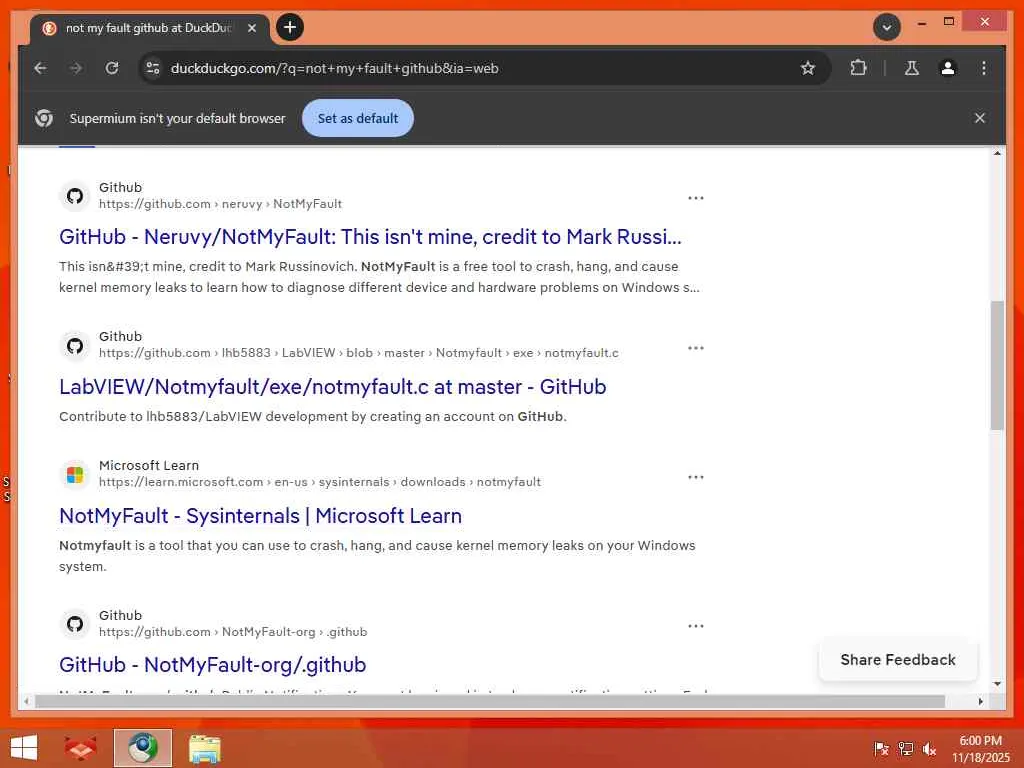Open a new tab with the plus button
The image size is (1024, 768).
(x=290, y=27)
